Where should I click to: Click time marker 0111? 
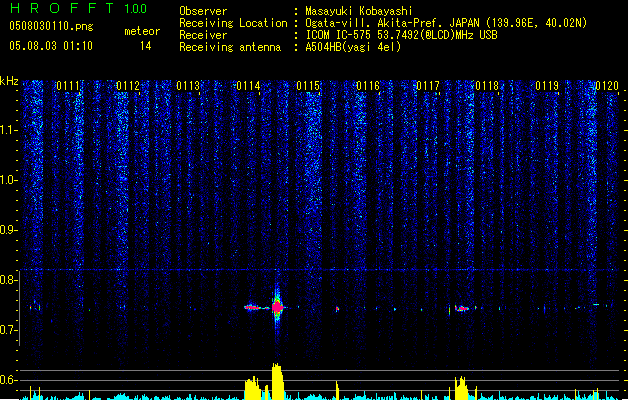pos(68,86)
